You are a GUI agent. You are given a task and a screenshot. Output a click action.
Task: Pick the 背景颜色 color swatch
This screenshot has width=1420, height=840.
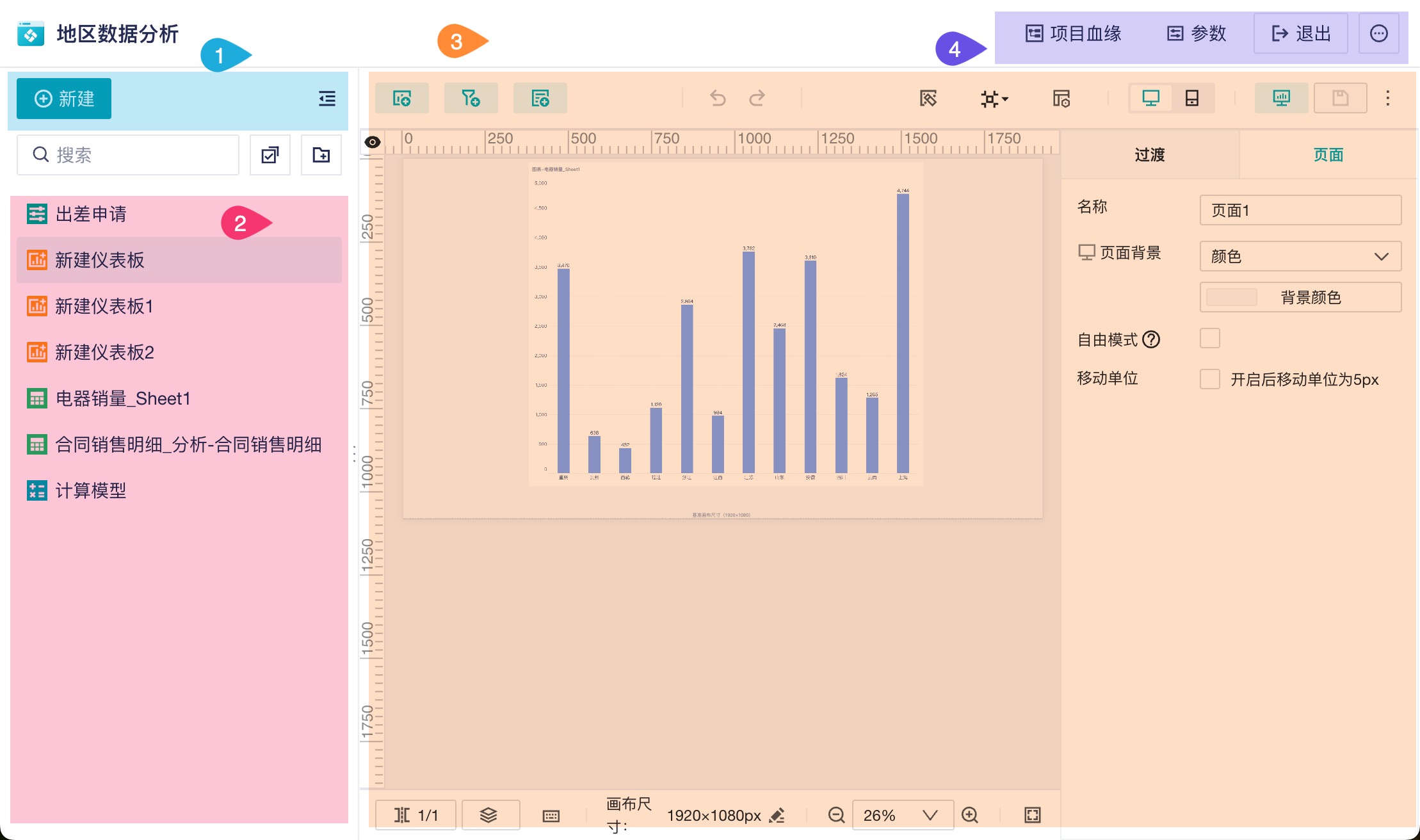[1231, 297]
